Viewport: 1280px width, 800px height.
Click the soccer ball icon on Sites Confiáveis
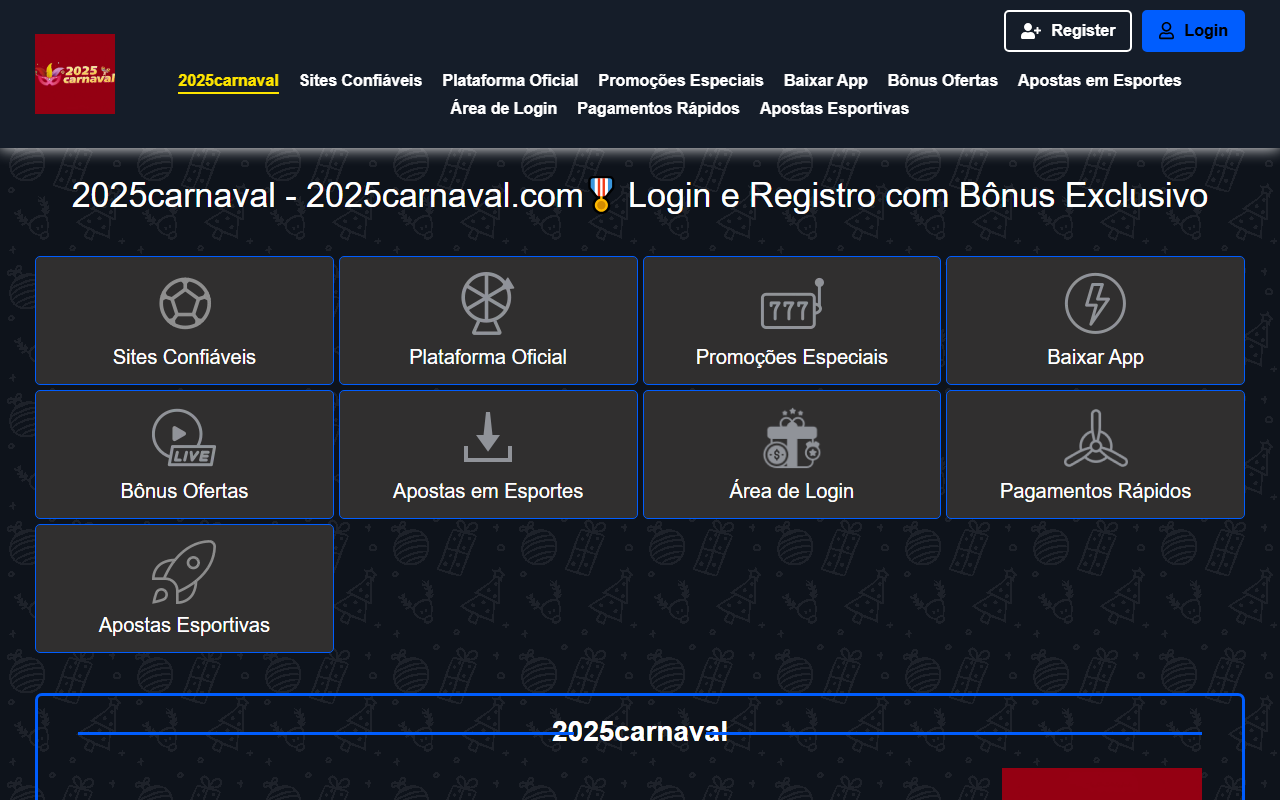(185, 303)
